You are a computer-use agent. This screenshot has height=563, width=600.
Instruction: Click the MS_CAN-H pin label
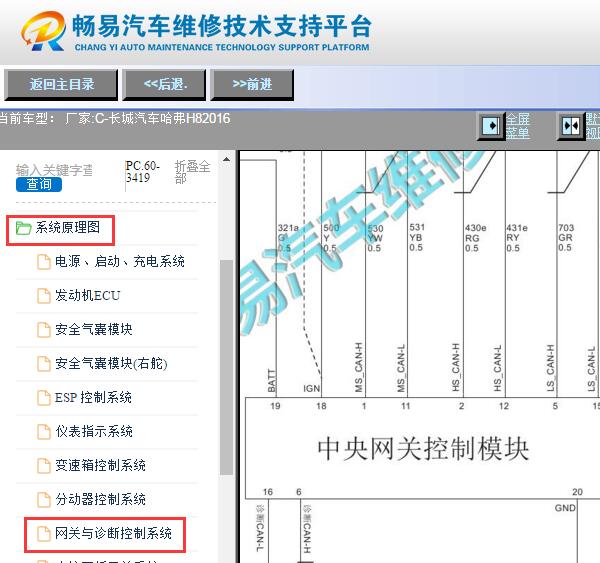pos(359,367)
